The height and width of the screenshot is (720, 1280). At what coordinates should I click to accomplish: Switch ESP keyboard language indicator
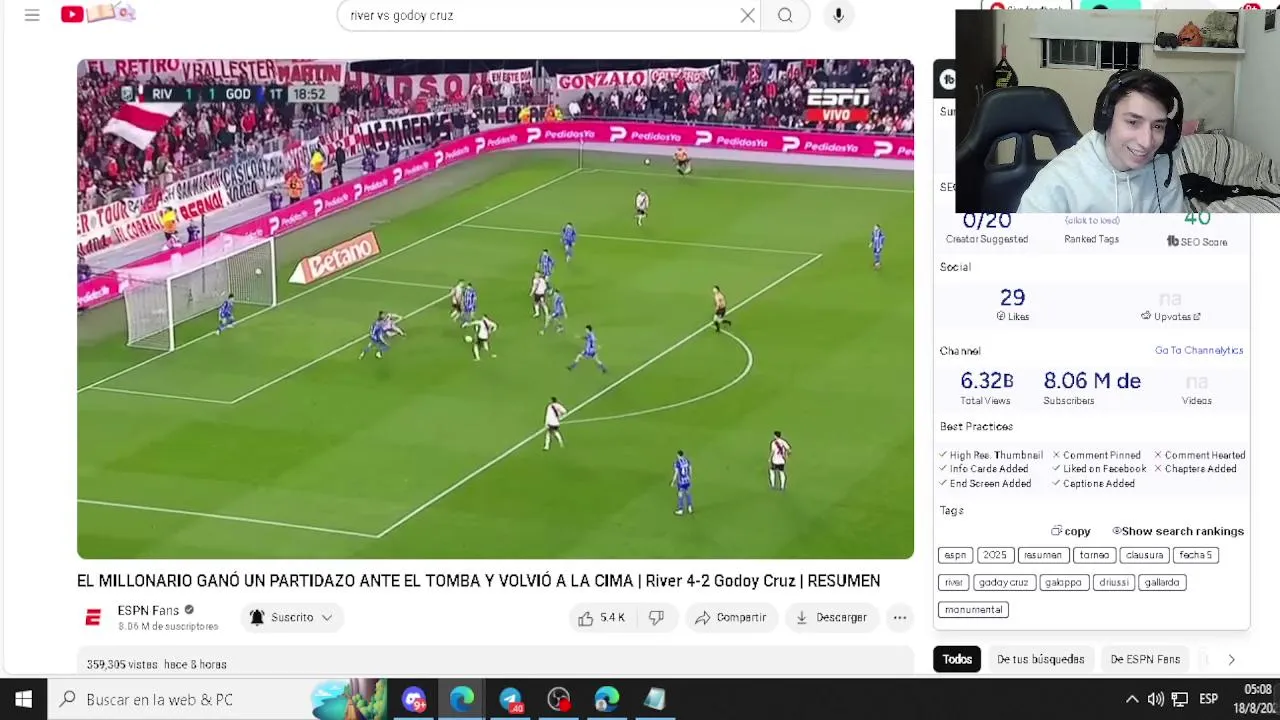click(1208, 699)
